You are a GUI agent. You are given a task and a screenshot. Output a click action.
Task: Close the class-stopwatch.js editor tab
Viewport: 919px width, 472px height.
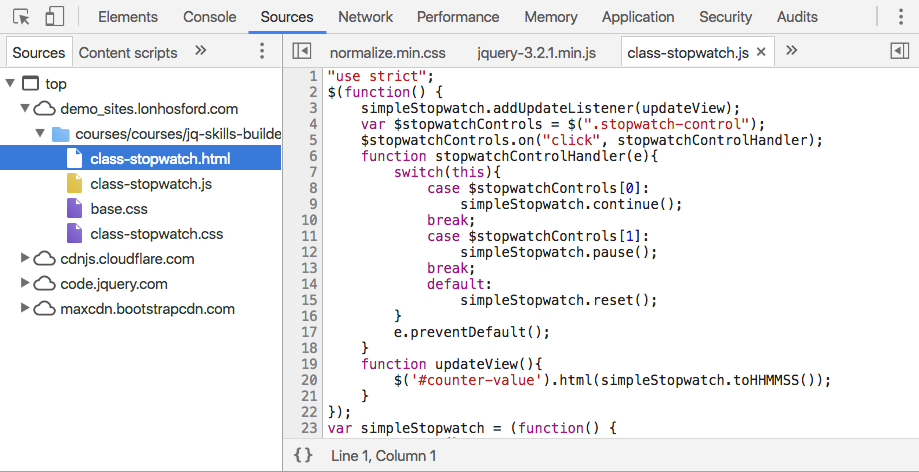(x=761, y=52)
